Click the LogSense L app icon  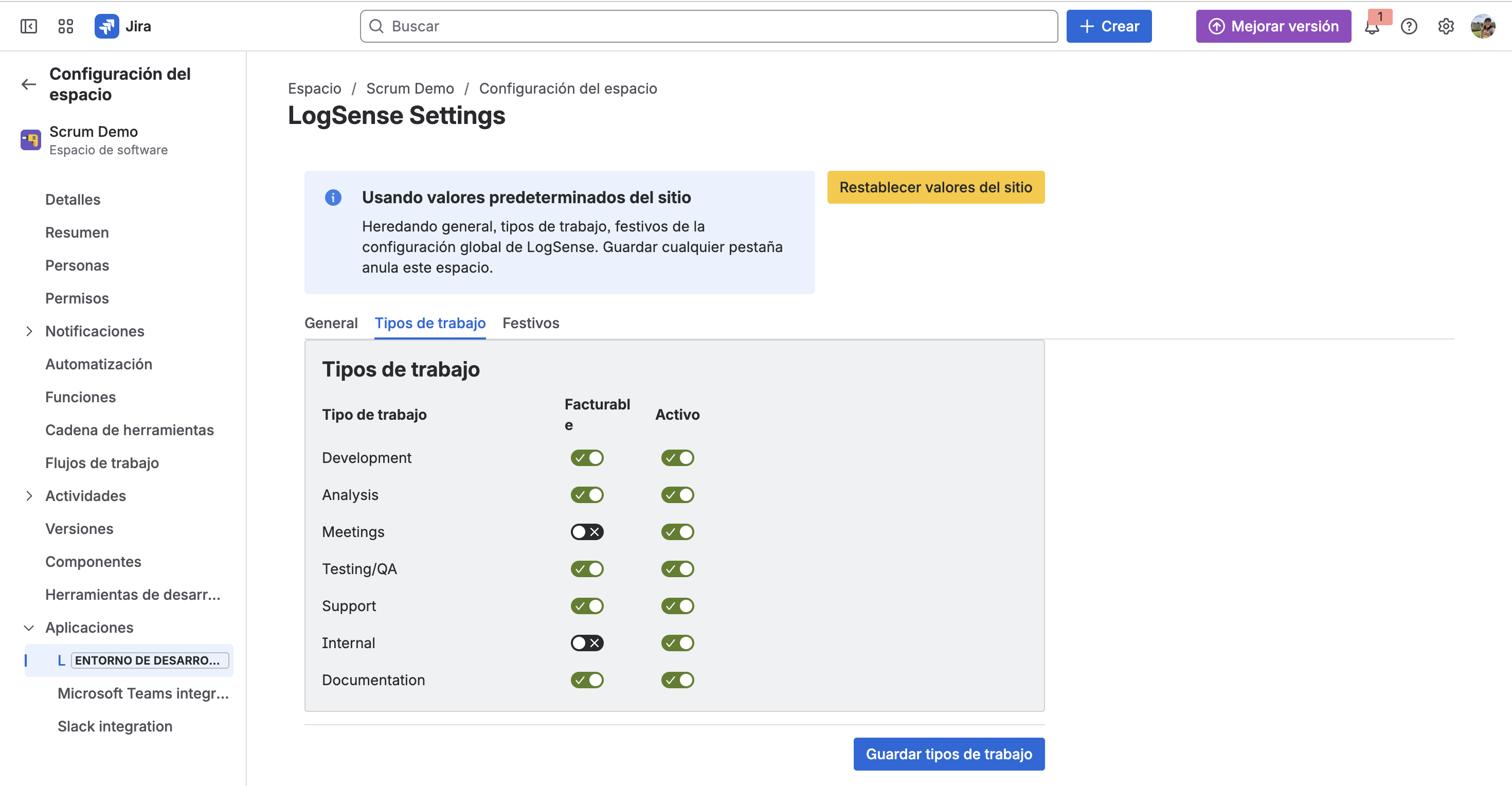(x=61, y=660)
